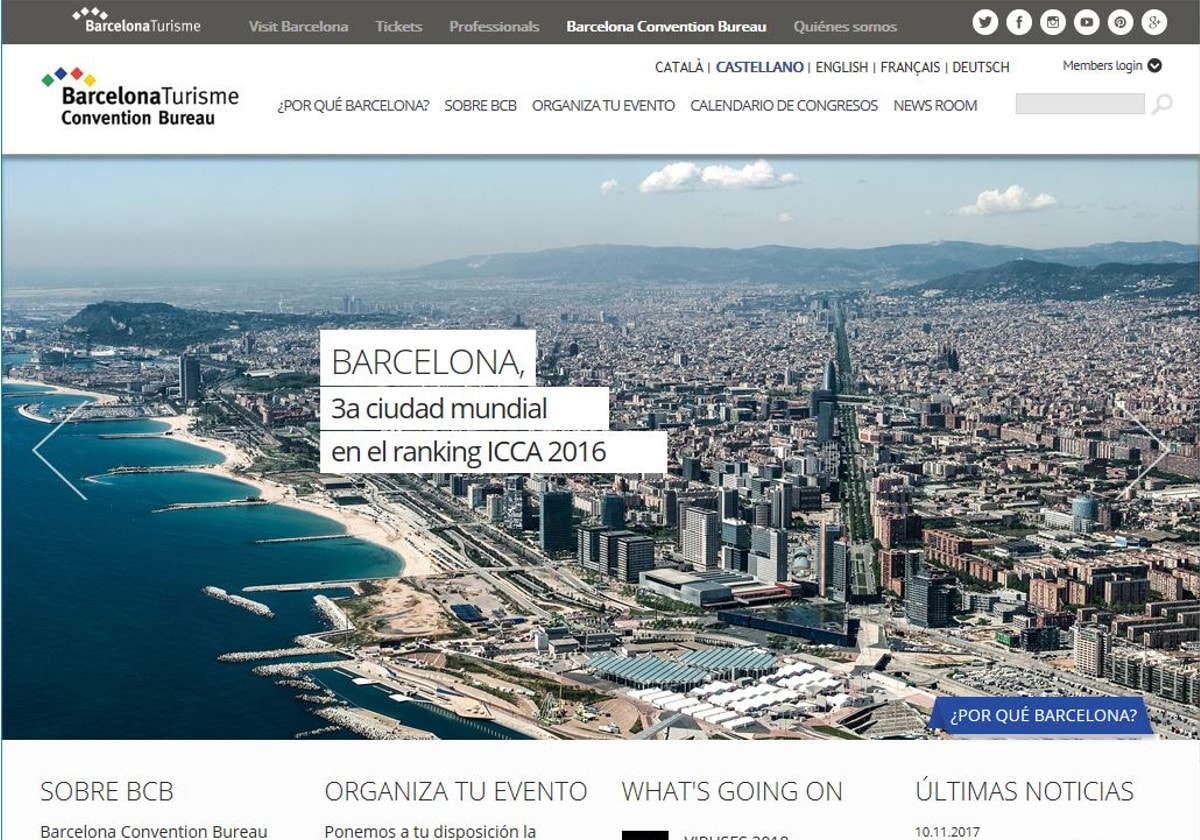Switch language to English
Screen dimensions: 1200x840
coord(842,67)
